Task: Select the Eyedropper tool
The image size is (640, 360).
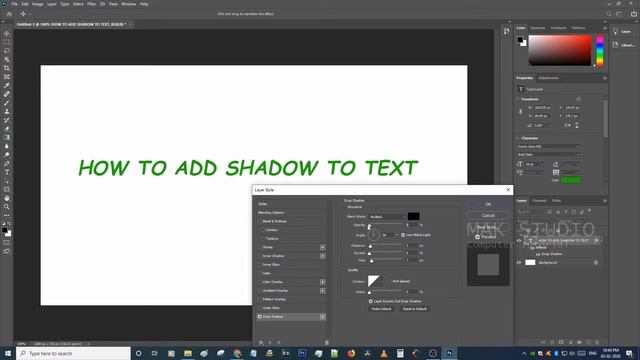Action: (7, 85)
